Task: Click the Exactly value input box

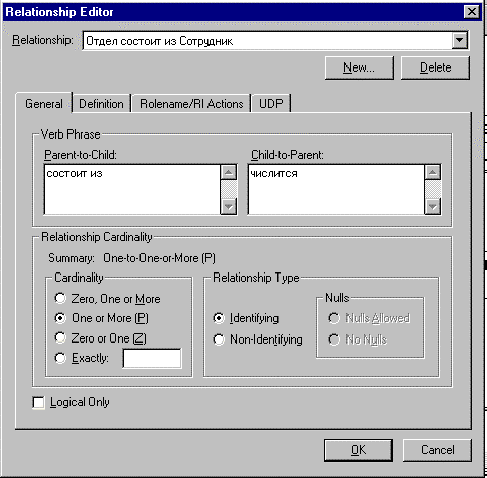Action: 152,359
